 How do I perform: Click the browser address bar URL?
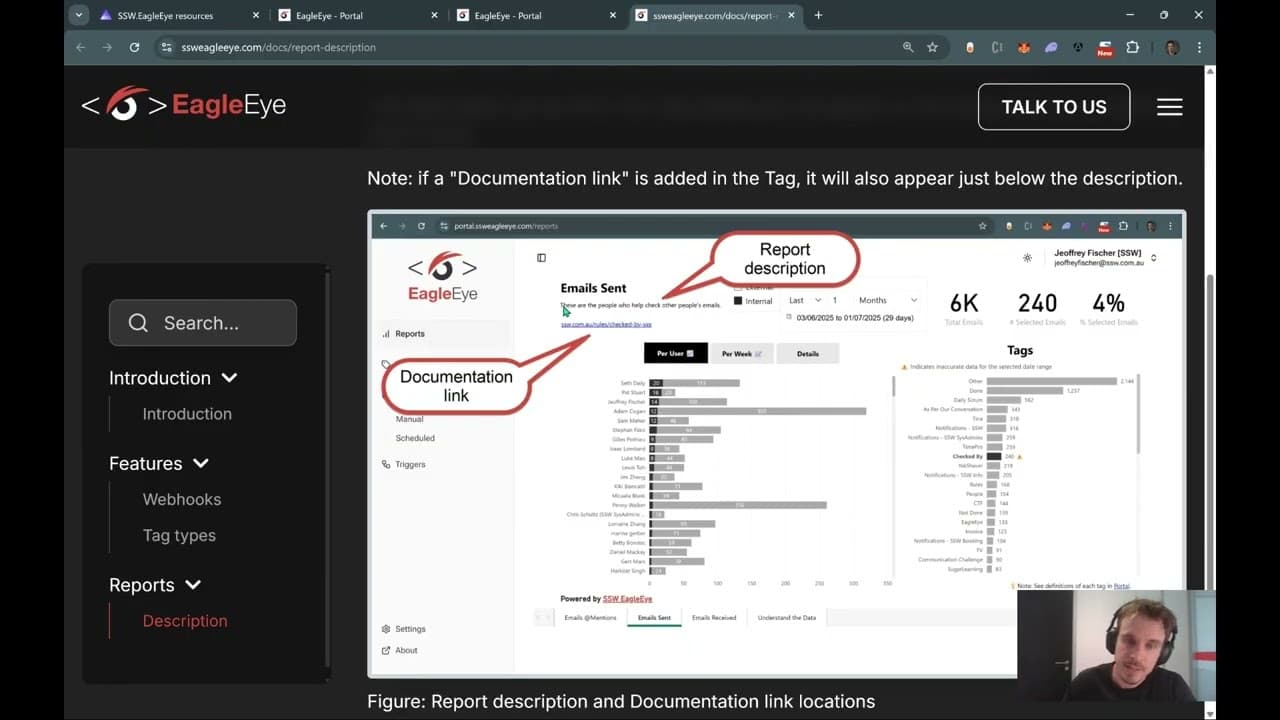[x=278, y=47]
